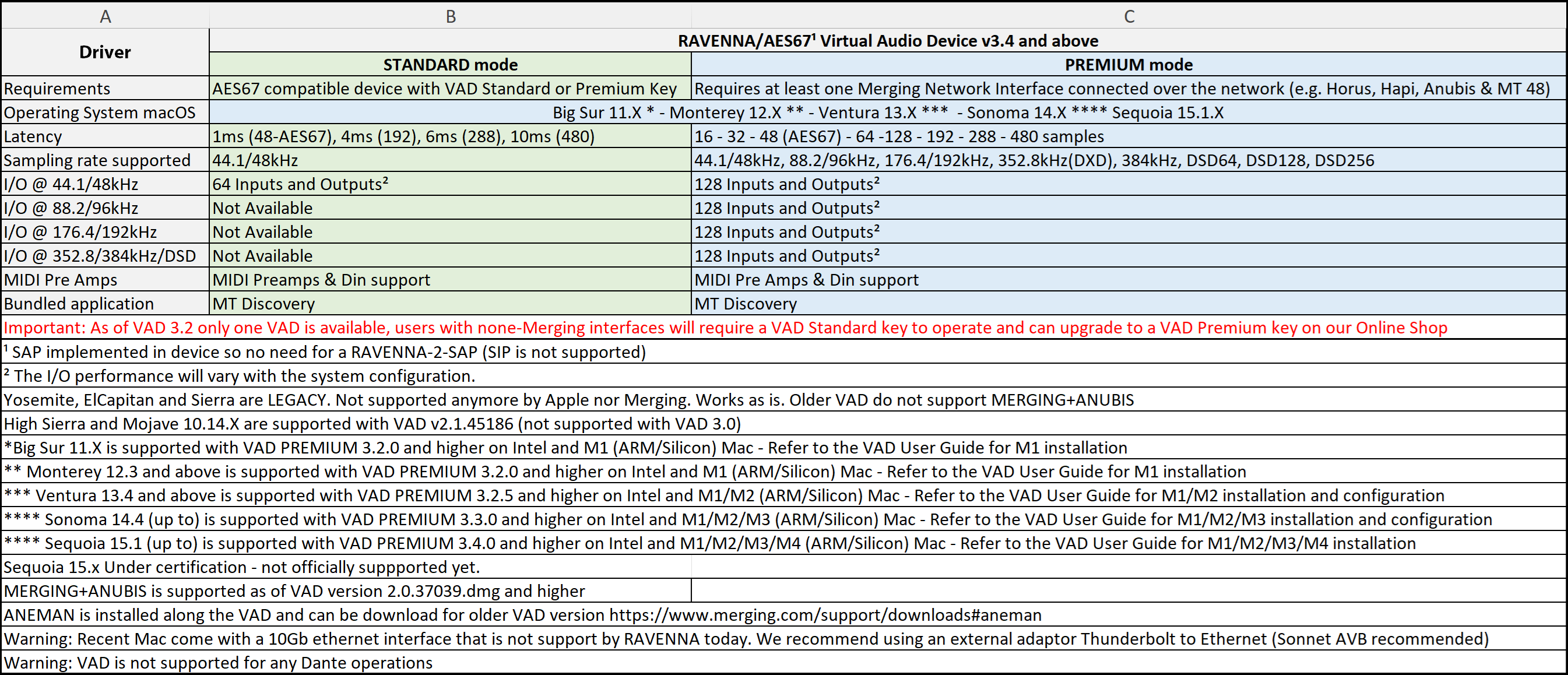Select the PREMIUM mode header cell
This screenshot has width=1568, height=675.
pyautogui.click(x=1129, y=65)
